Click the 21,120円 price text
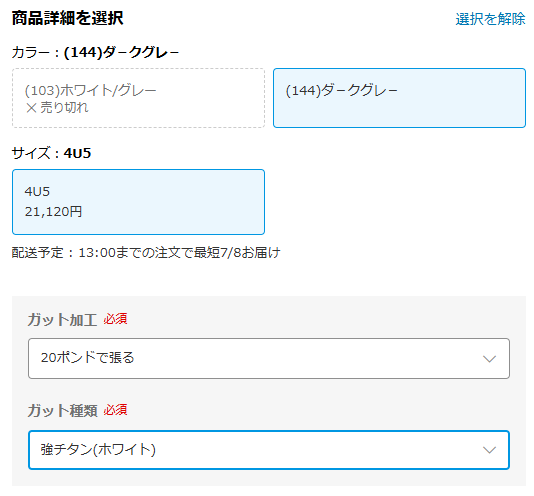Image resolution: width=534 pixels, height=496 pixels. pyautogui.click(x=53, y=212)
